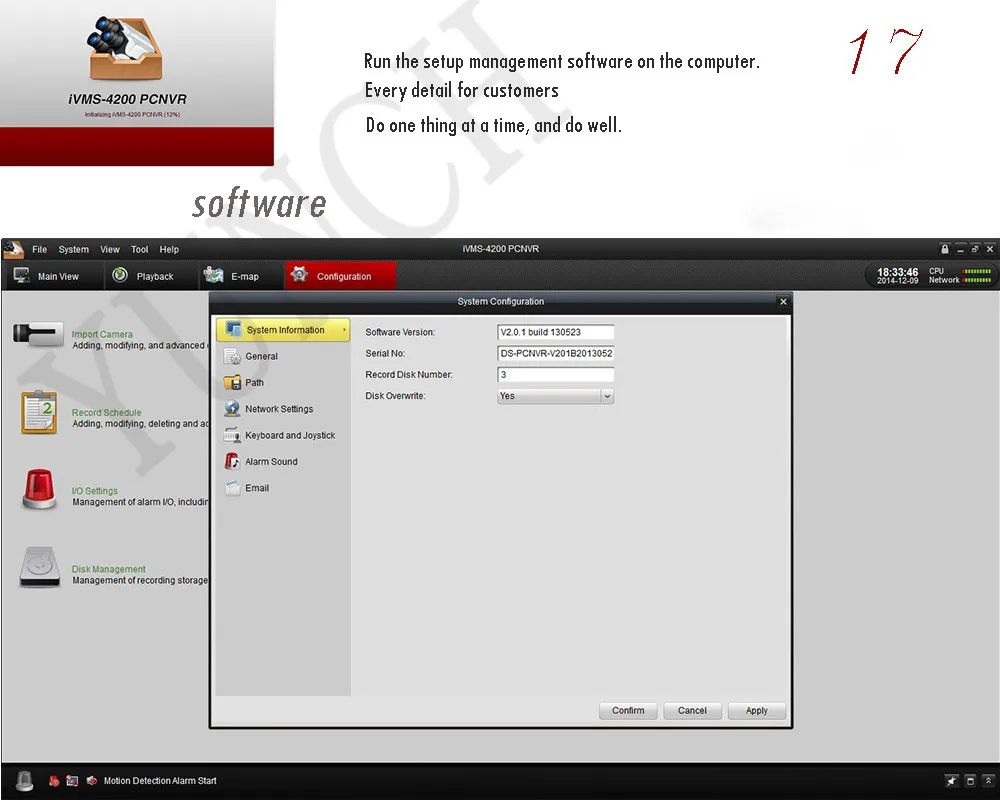Click the Configuration gear icon
This screenshot has width=1000, height=800.
click(x=299, y=274)
